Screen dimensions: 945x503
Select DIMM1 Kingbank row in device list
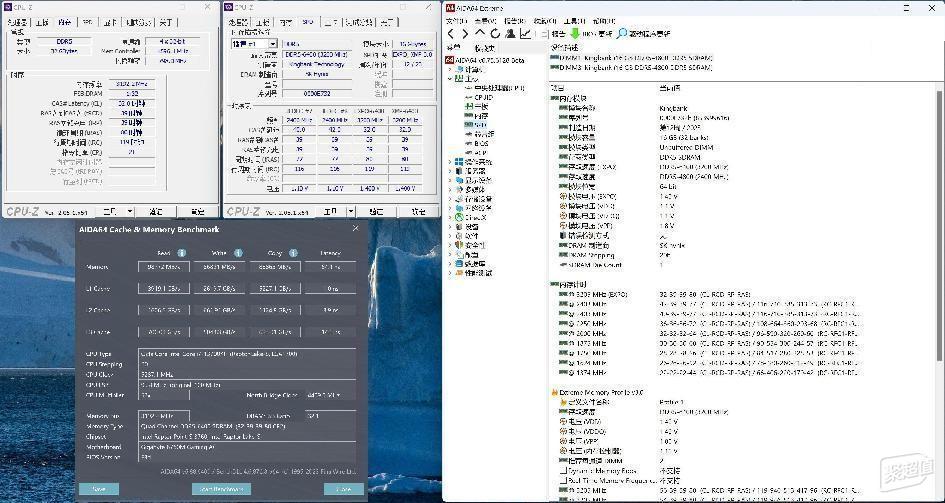631,58
